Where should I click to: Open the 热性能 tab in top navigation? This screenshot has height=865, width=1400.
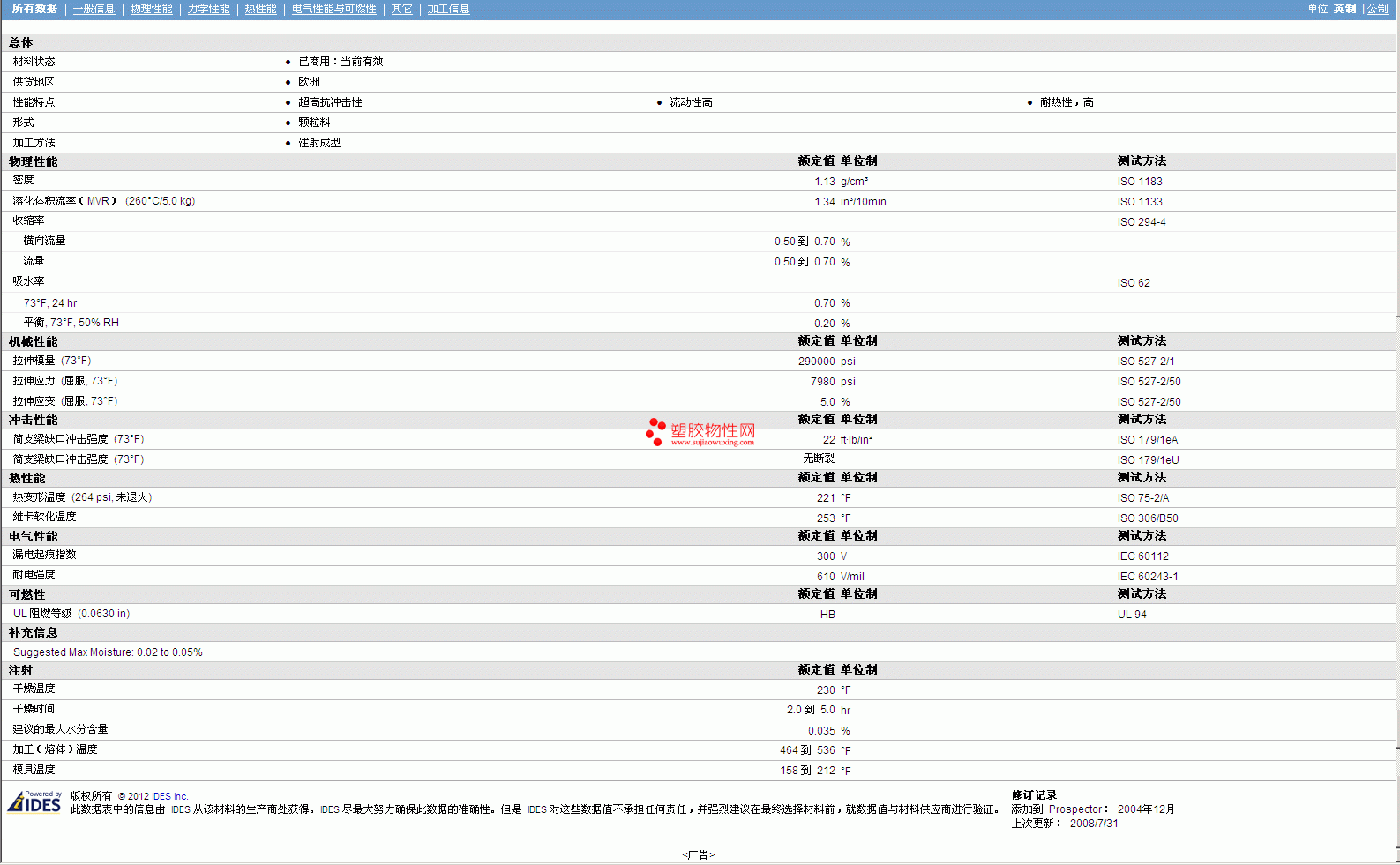pos(260,9)
